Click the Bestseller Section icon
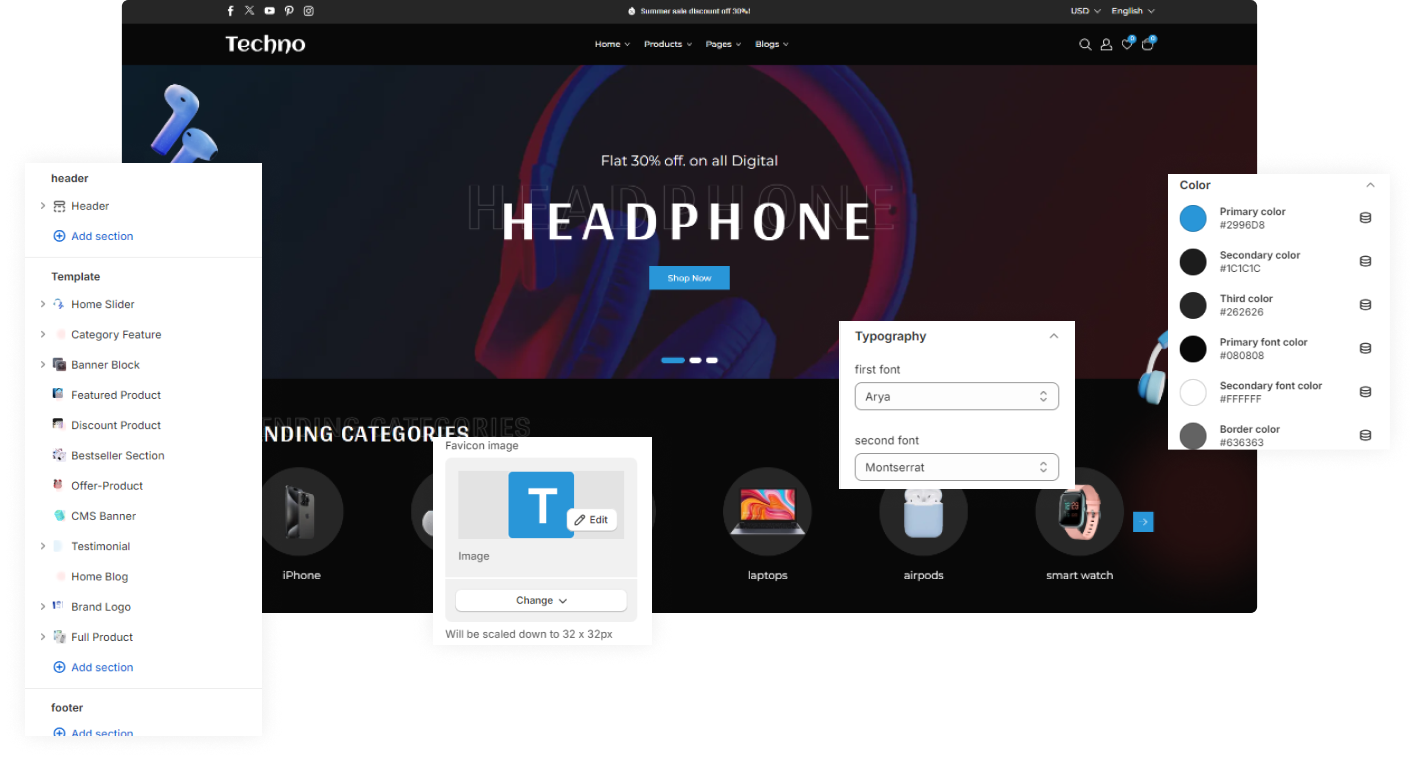 tap(59, 455)
